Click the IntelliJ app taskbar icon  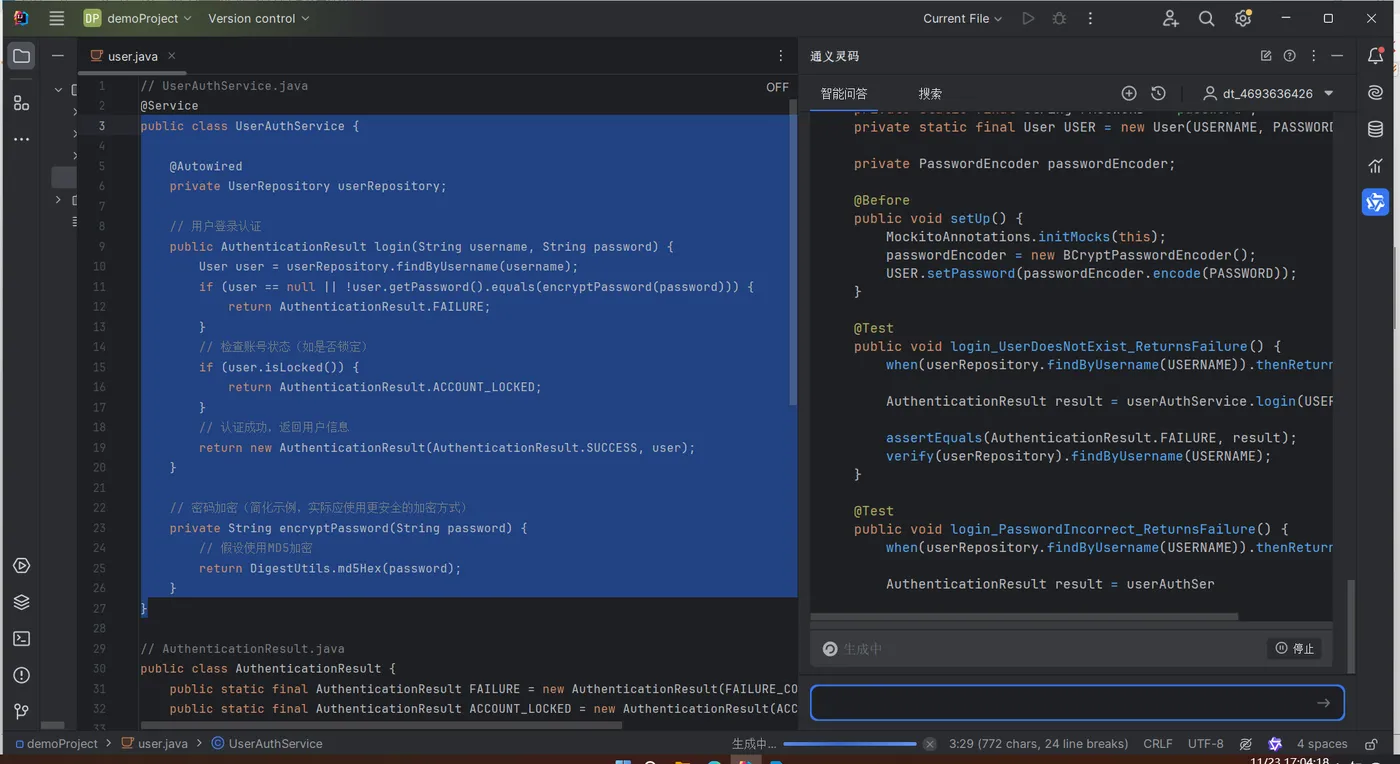745,762
